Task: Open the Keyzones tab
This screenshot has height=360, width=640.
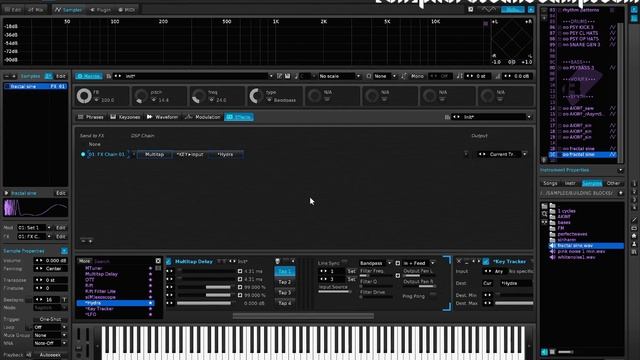Action: [x=125, y=117]
